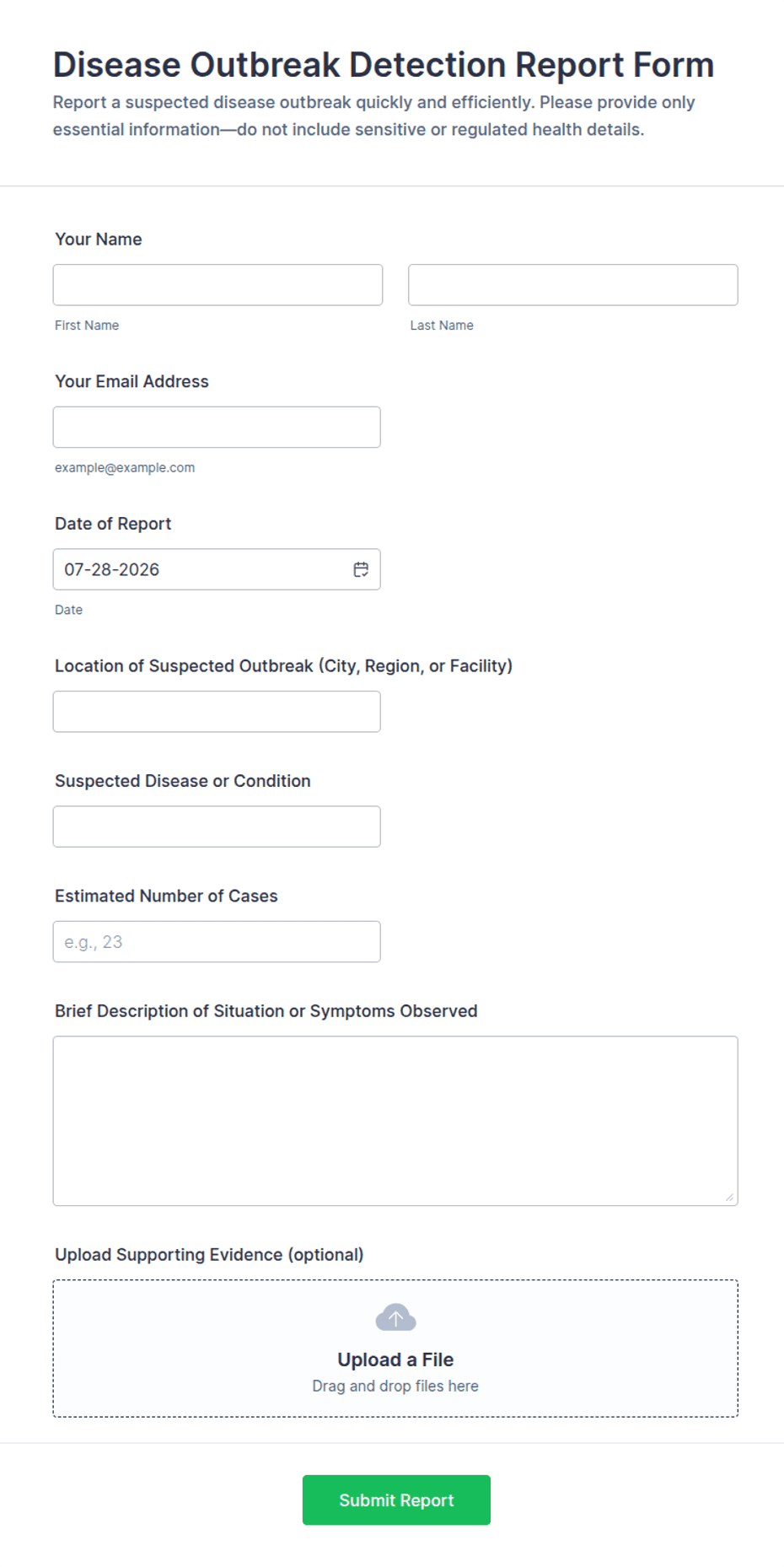Click the "Suspected Disease or Condition" label

pos(183,781)
